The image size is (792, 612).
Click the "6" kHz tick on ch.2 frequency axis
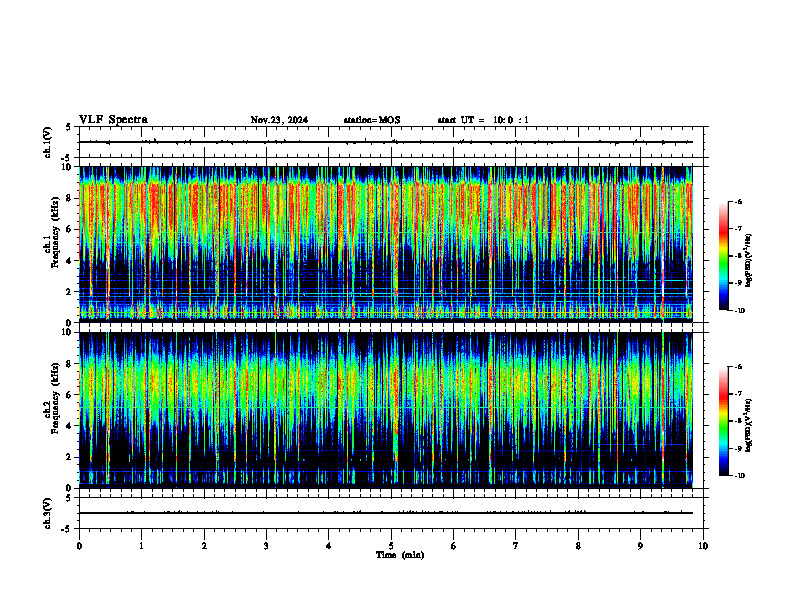pos(70,394)
